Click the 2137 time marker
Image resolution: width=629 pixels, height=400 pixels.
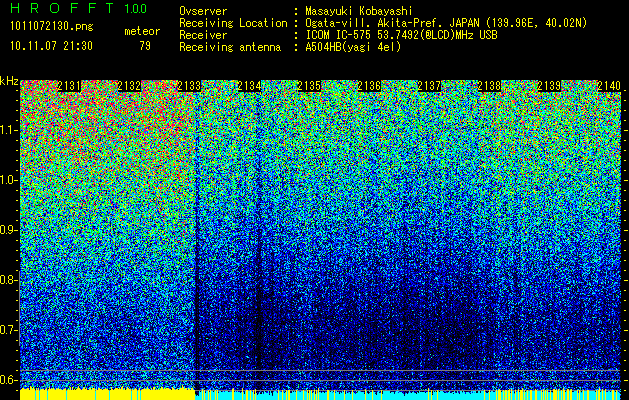tap(429, 86)
